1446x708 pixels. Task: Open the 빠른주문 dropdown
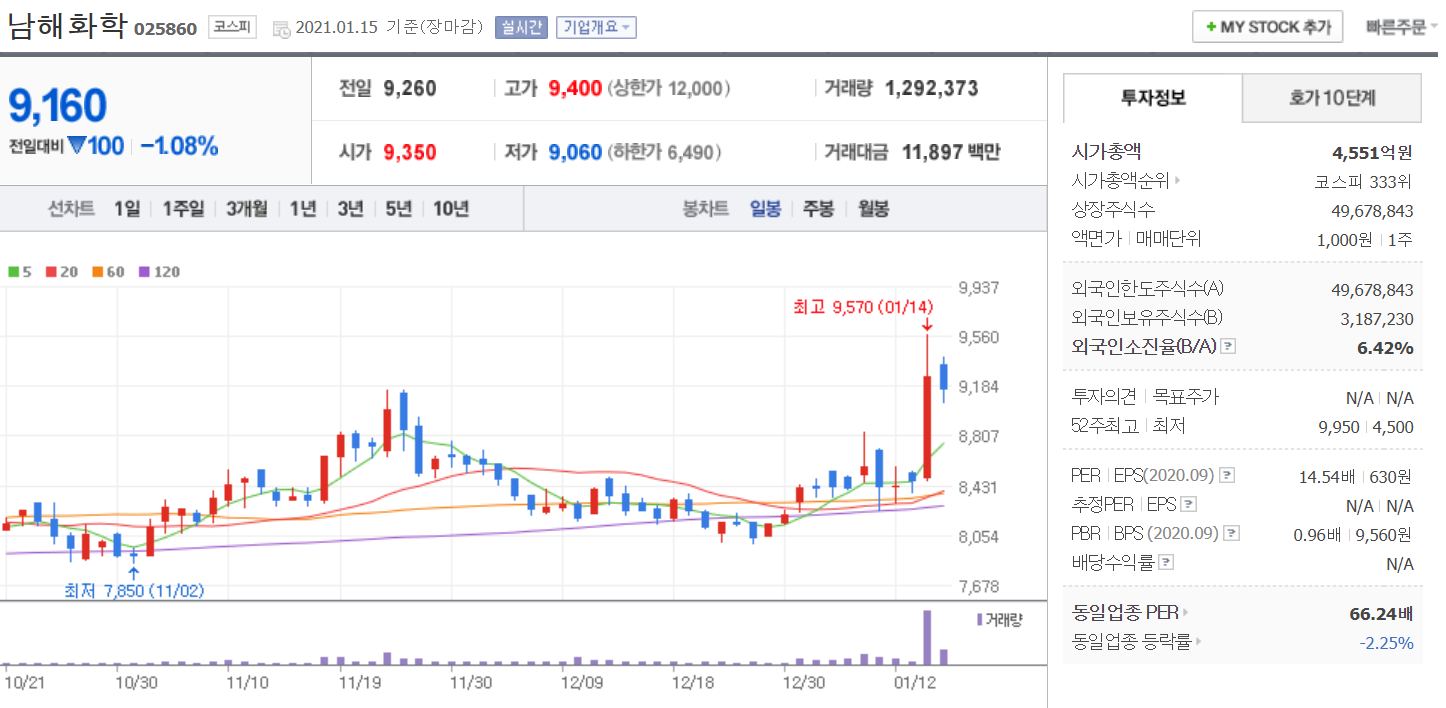pos(1402,27)
